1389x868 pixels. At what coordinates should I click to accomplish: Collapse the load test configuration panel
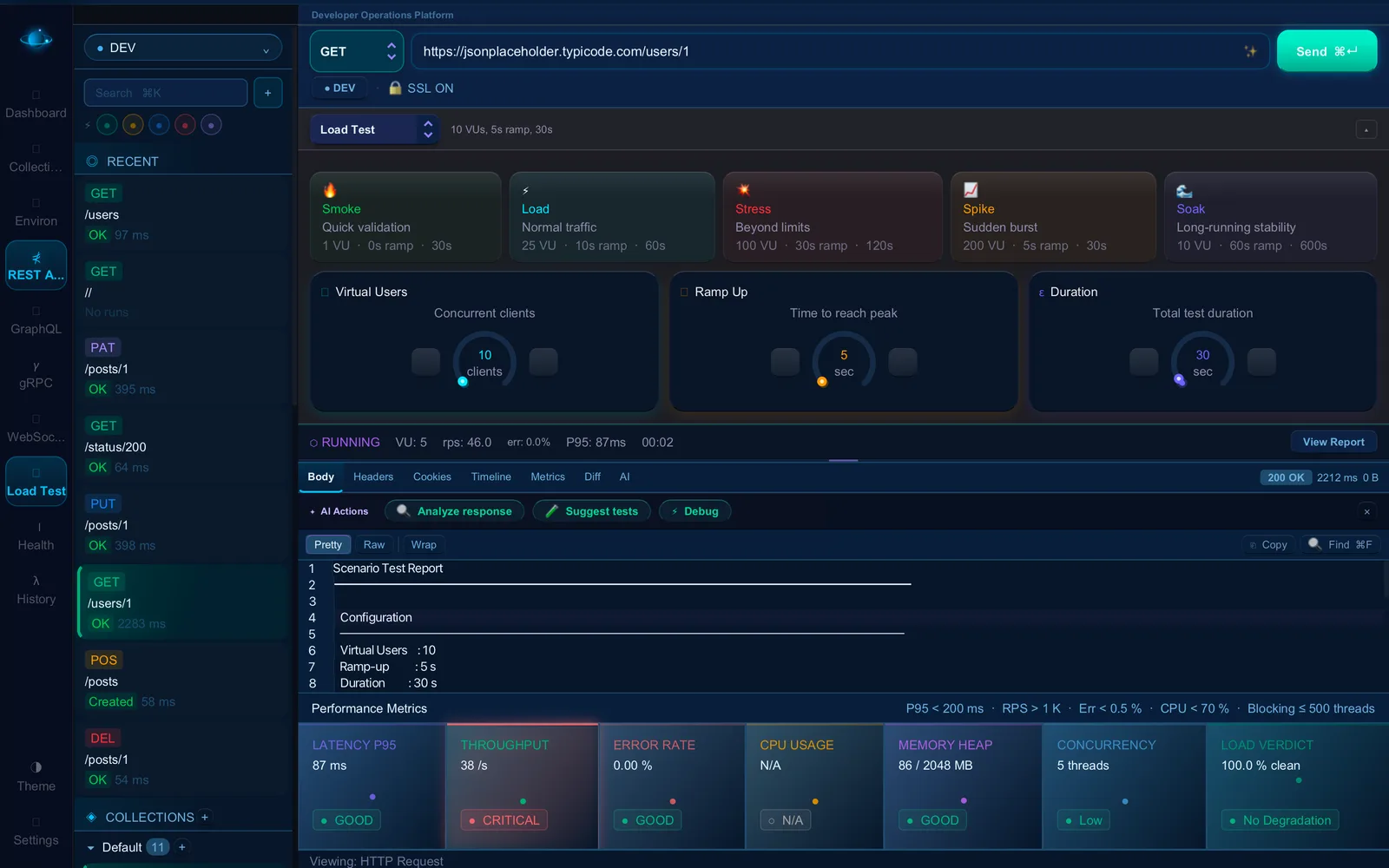pos(1366,129)
